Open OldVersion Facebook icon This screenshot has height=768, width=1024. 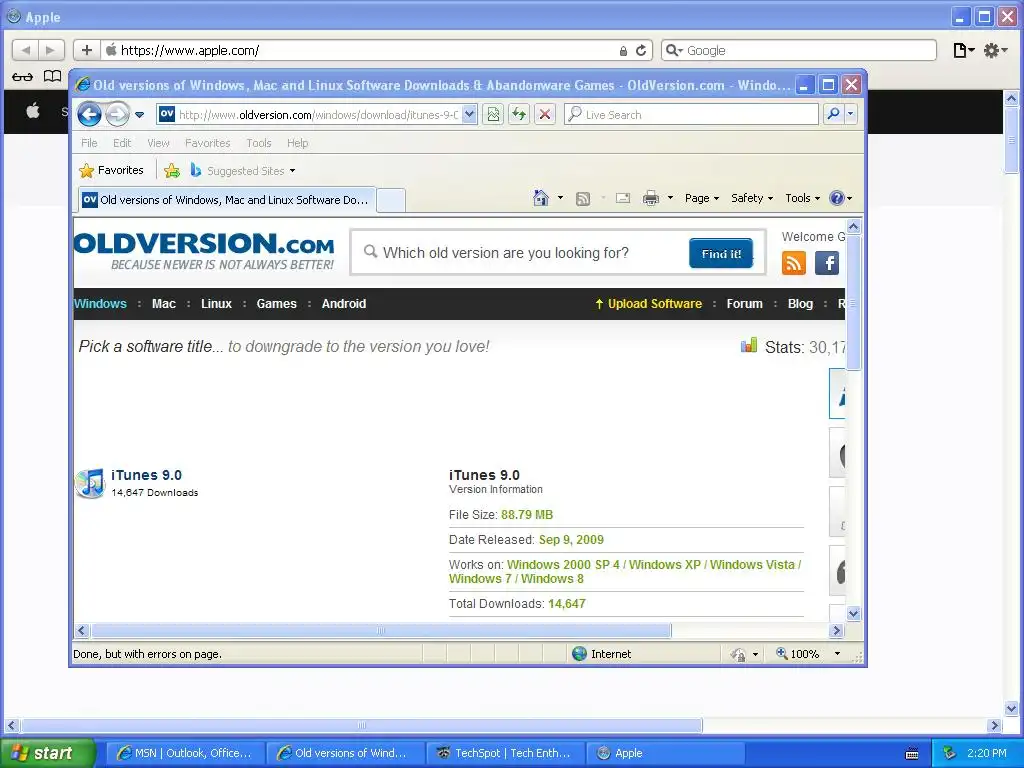827,263
